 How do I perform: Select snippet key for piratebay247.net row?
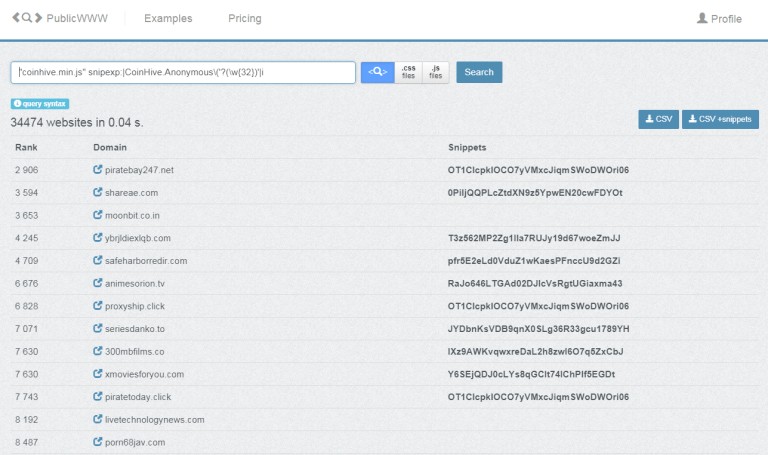538,170
